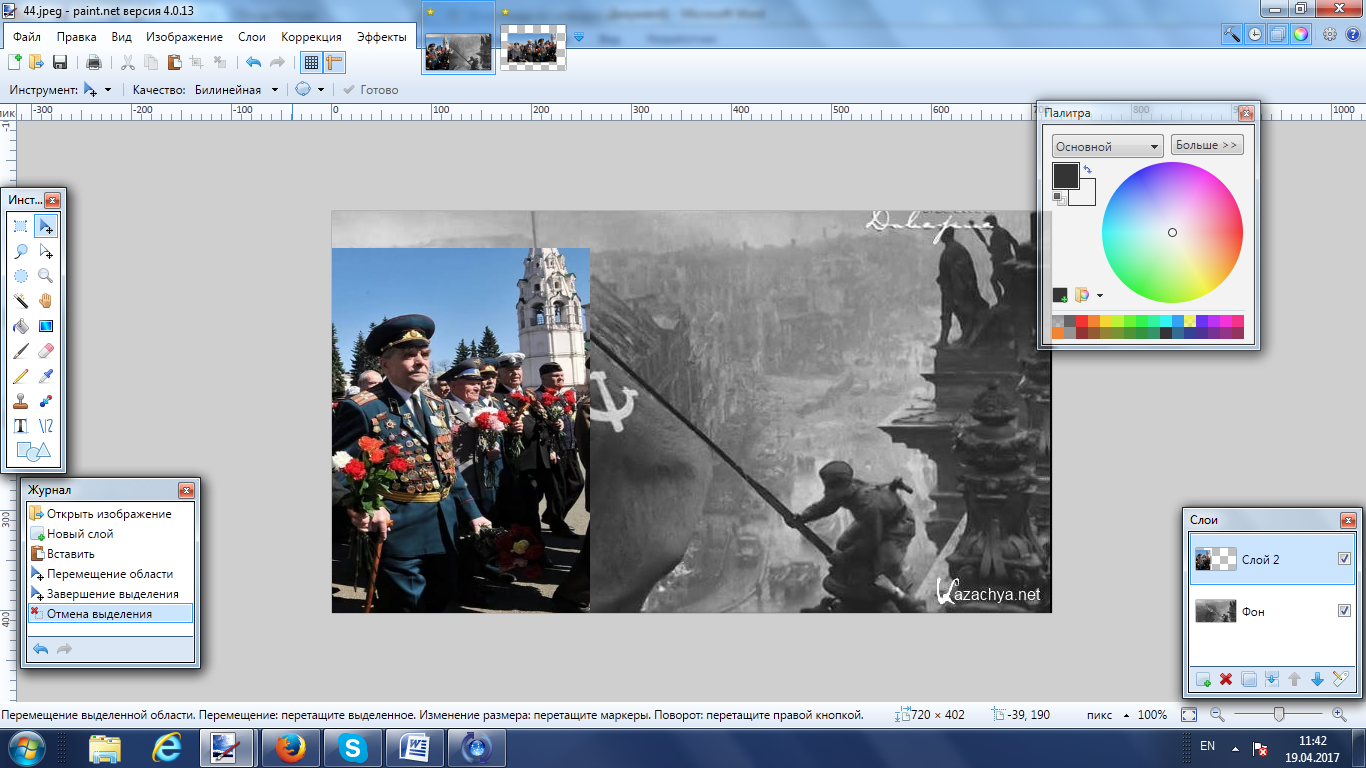Select the Shapes tool
This screenshot has width=1366, height=768.
[33, 451]
